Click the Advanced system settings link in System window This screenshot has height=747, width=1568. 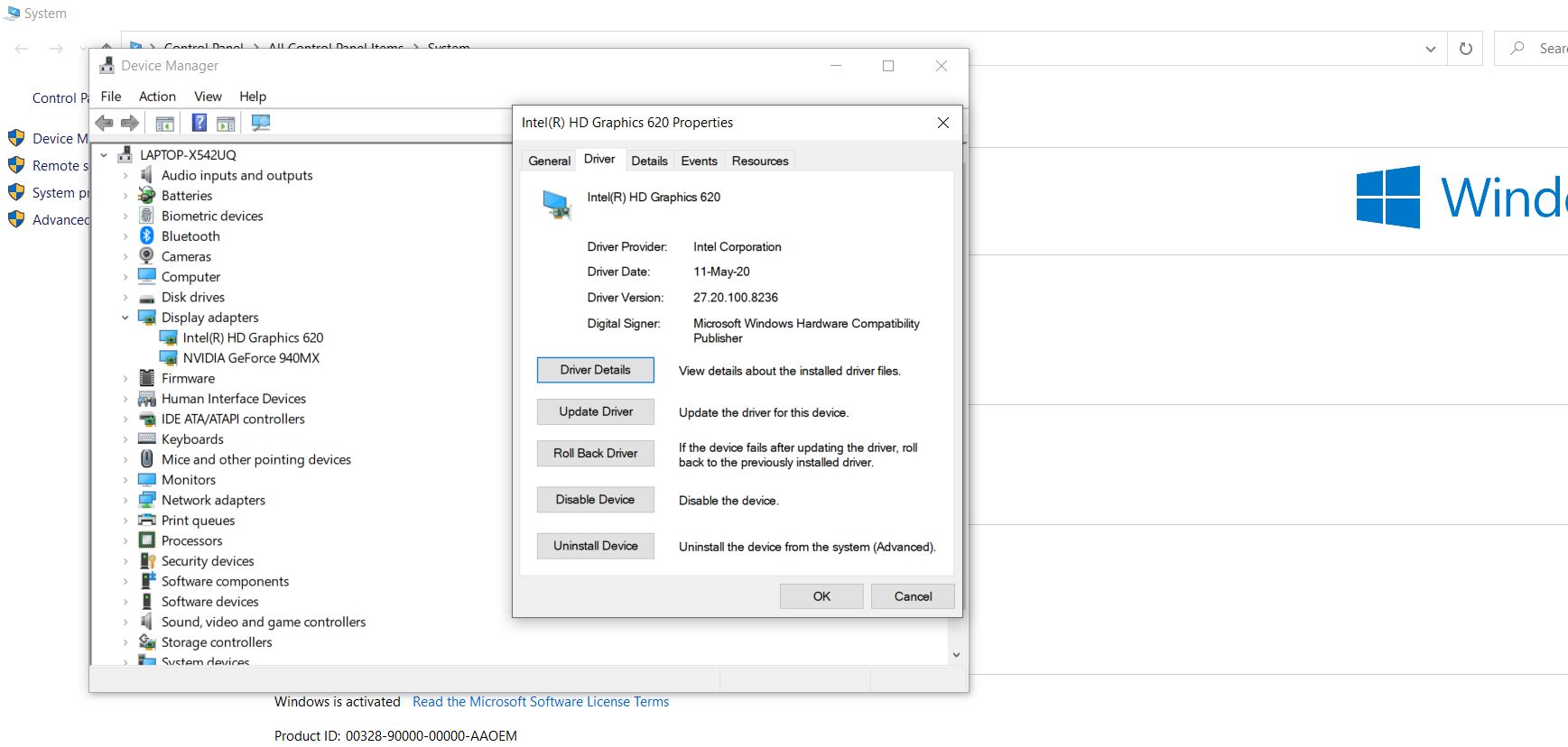[60, 219]
